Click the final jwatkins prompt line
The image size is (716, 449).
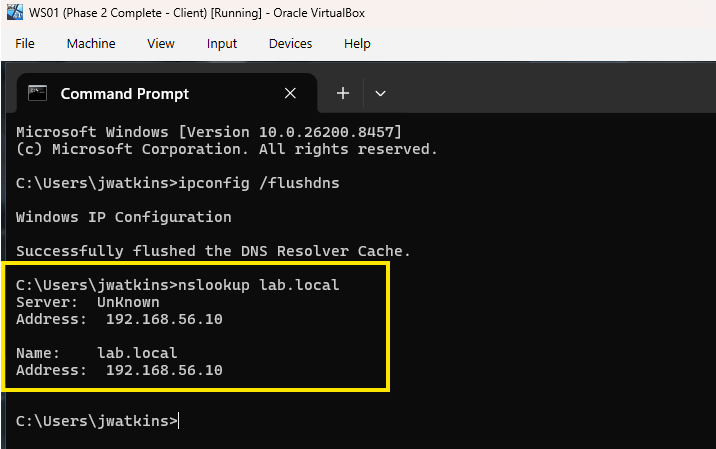[97, 421]
